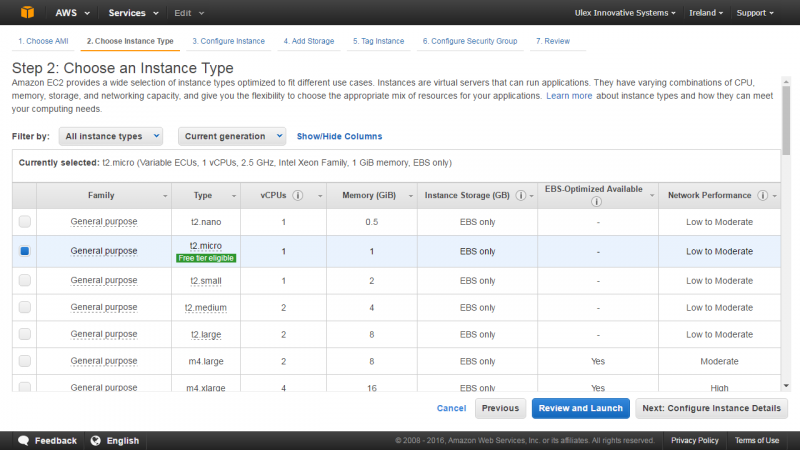Click the t2.micro type link
The image size is (800, 450).
pyautogui.click(x=206, y=246)
